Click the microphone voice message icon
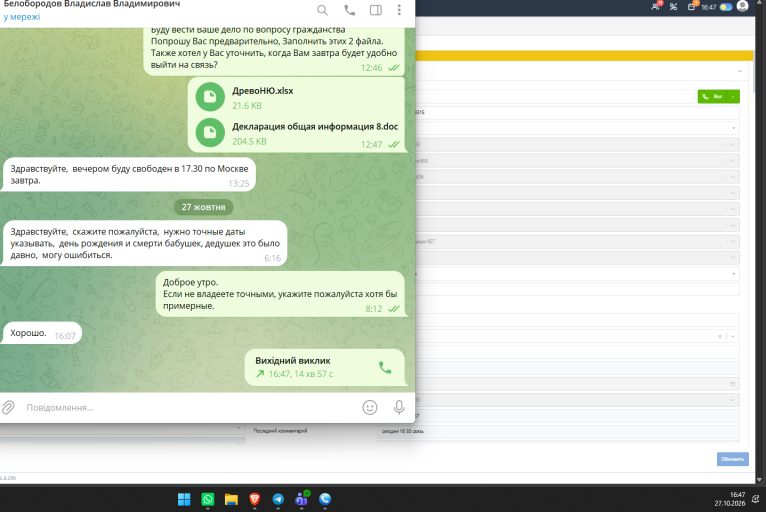The width and height of the screenshot is (766, 512). pos(399,407)
